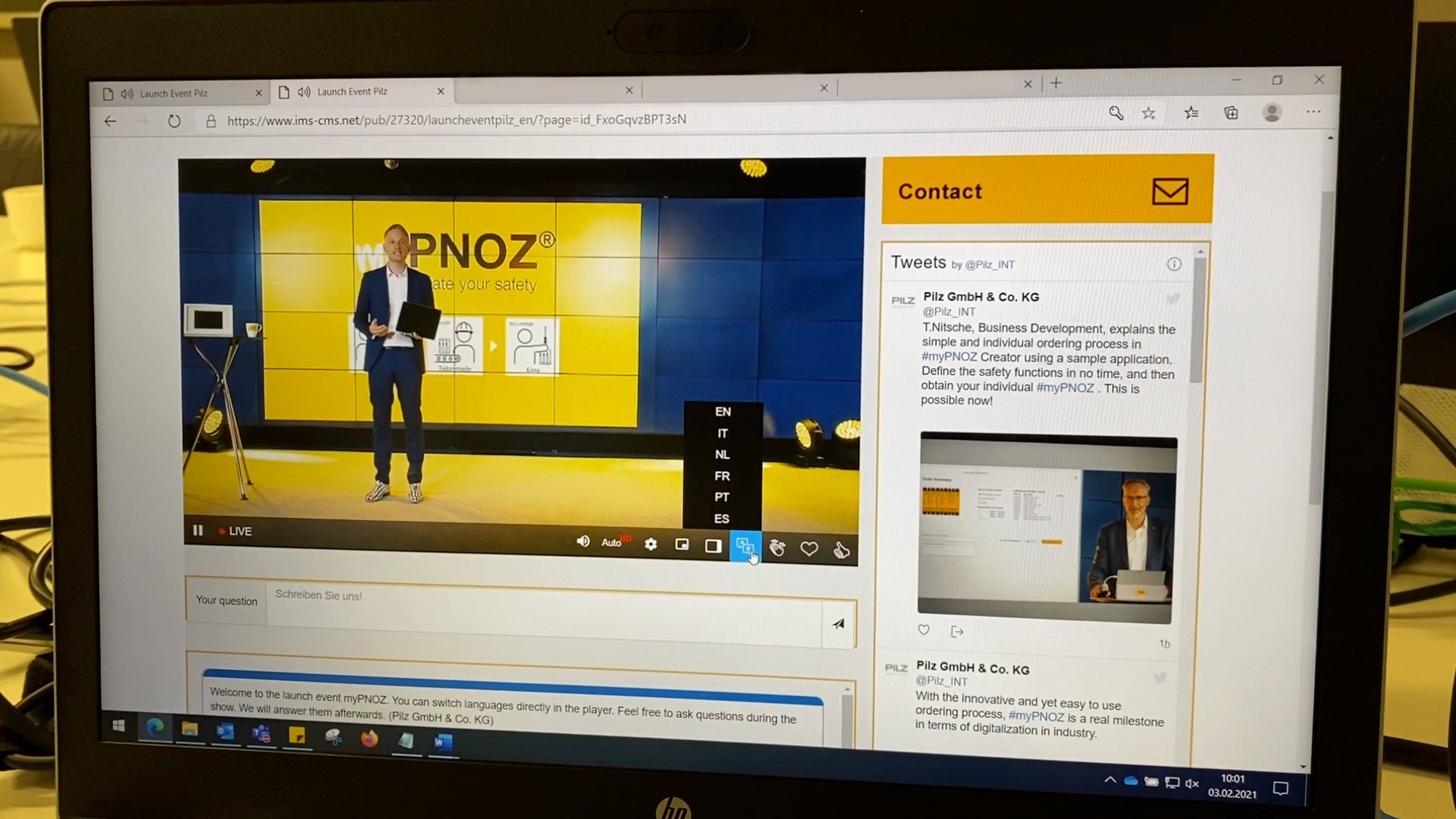This screenshot has height=819, width=1456.
Task: Open @Pilz_INT link in Tweets header
Action: [990, 265]
